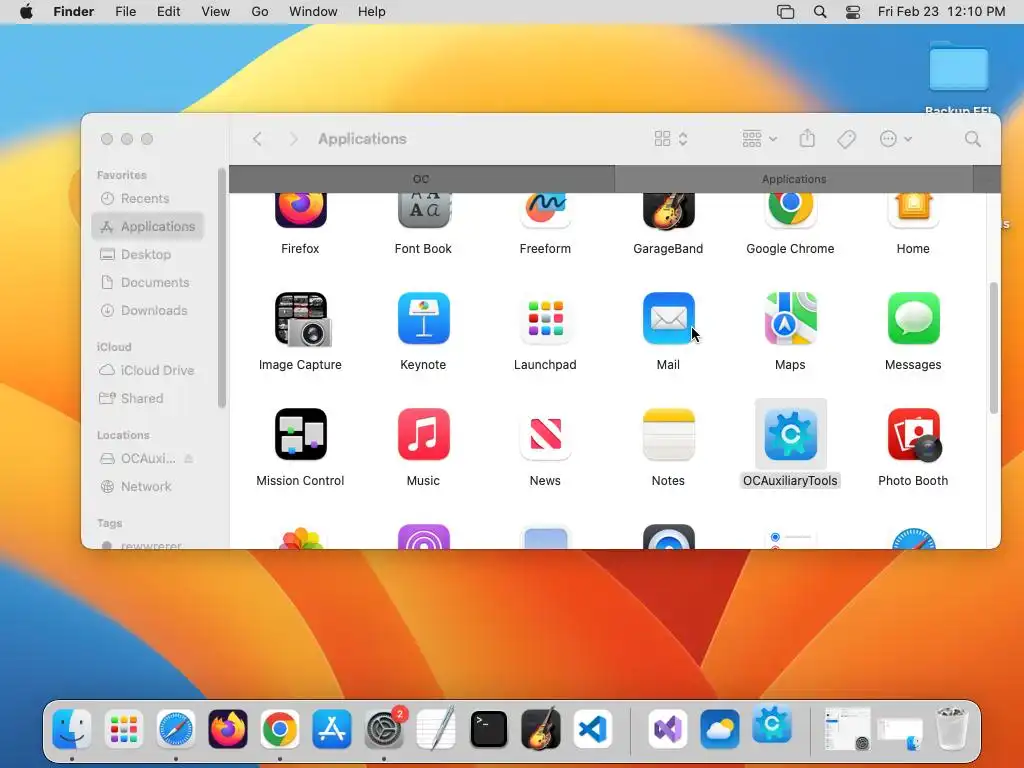Go back with the toolbar chevron
Screen dimensions: 1024x768
point(257,138)
